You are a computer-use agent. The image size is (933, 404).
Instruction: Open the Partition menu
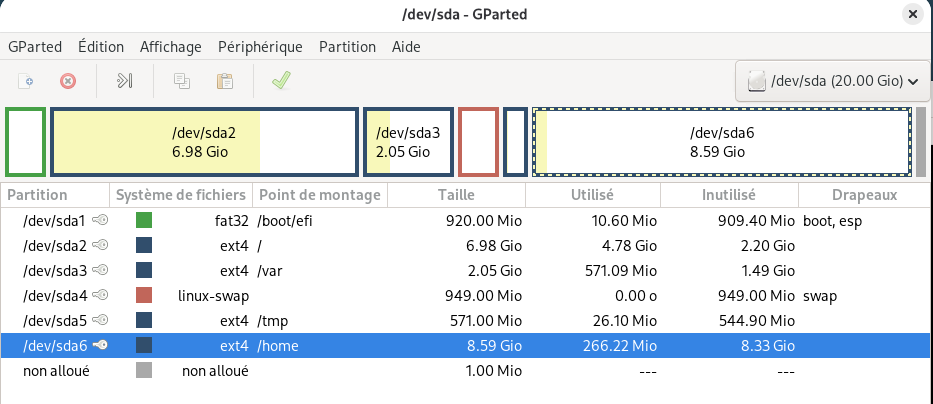click(x=347, y=47)
